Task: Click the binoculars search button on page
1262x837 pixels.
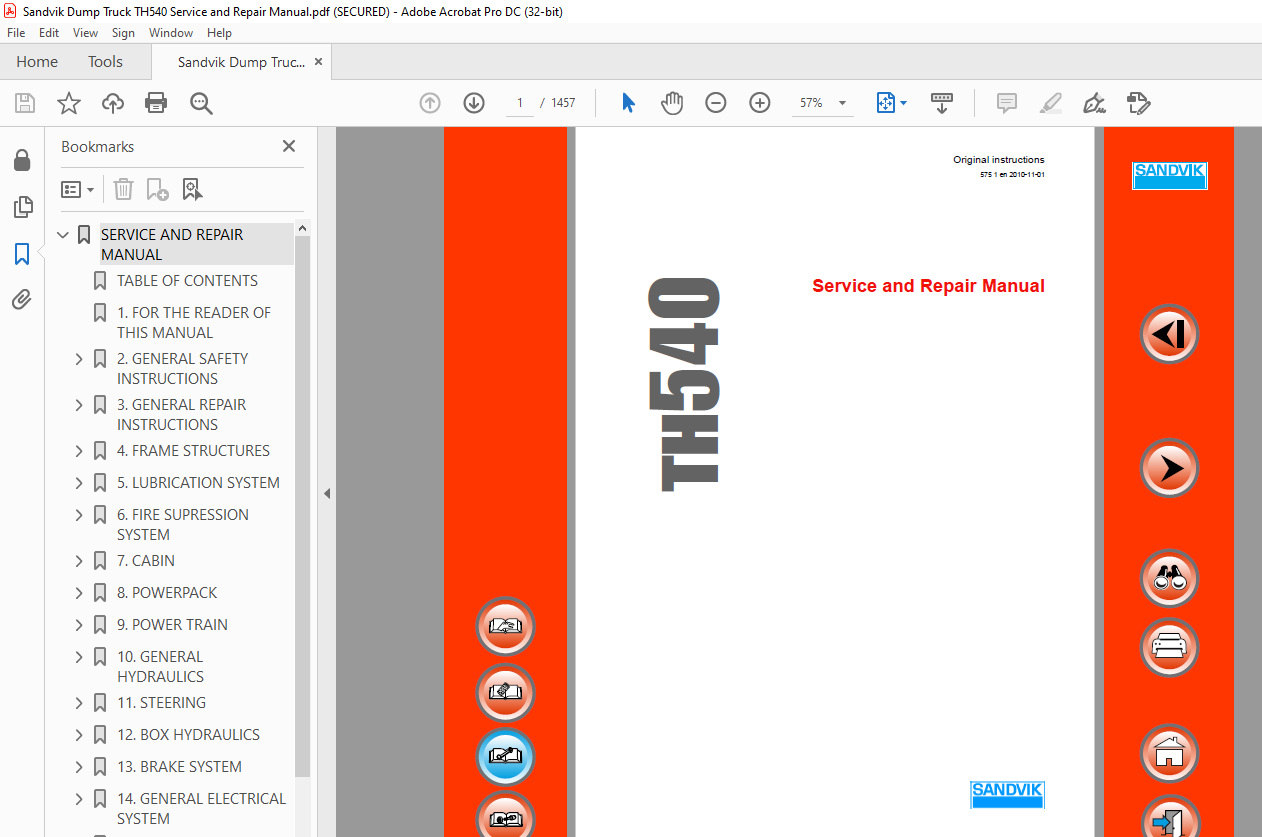Action: tap(1169, 578)
